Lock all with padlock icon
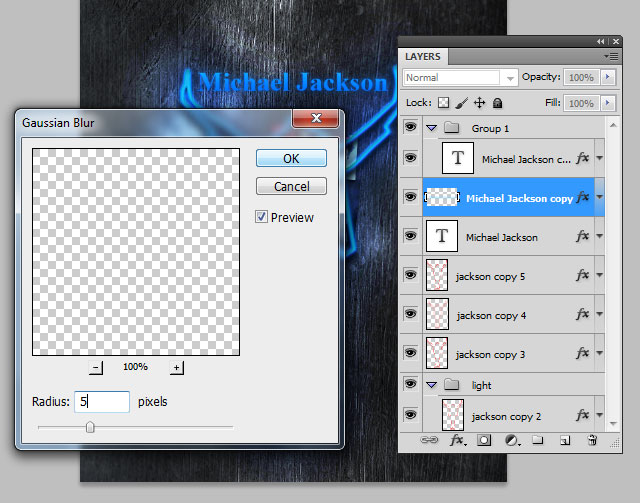640x503 pixels. [497, 102]
